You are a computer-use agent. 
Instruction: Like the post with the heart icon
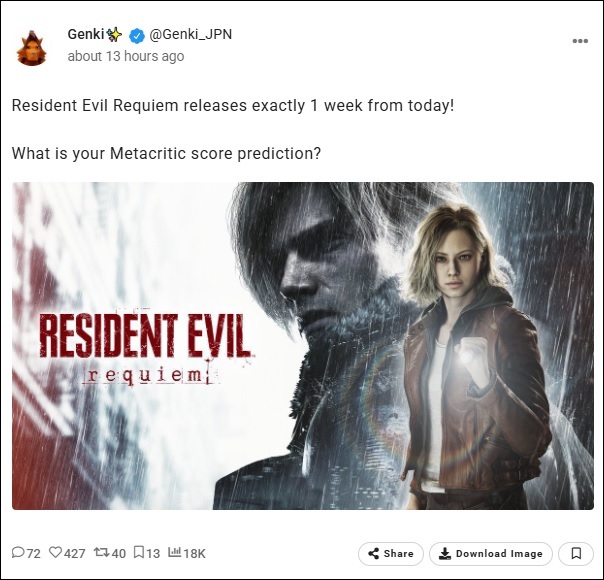(x=55, y=553)
